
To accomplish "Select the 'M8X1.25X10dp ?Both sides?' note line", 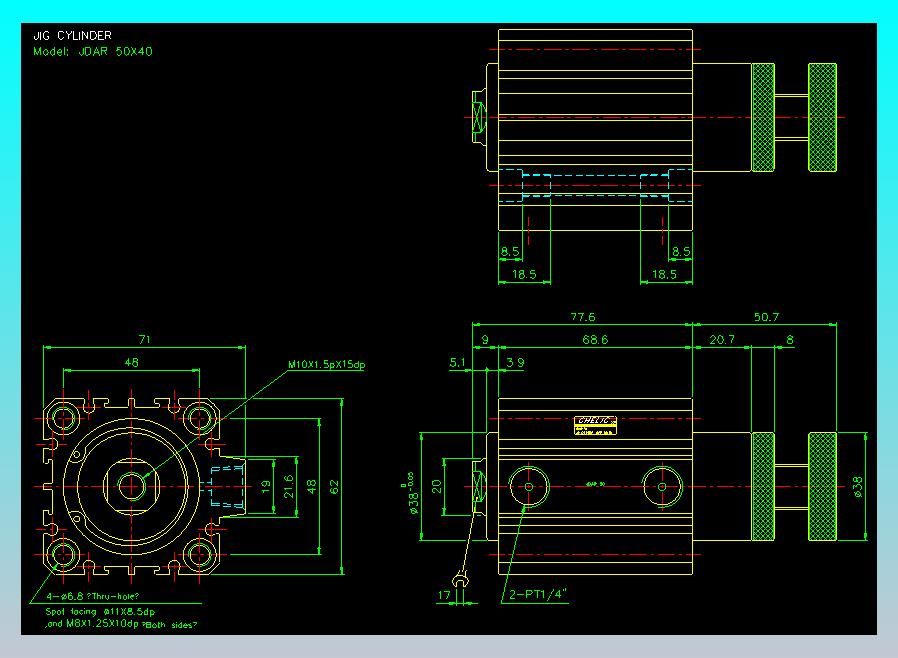I will (121, 624).
